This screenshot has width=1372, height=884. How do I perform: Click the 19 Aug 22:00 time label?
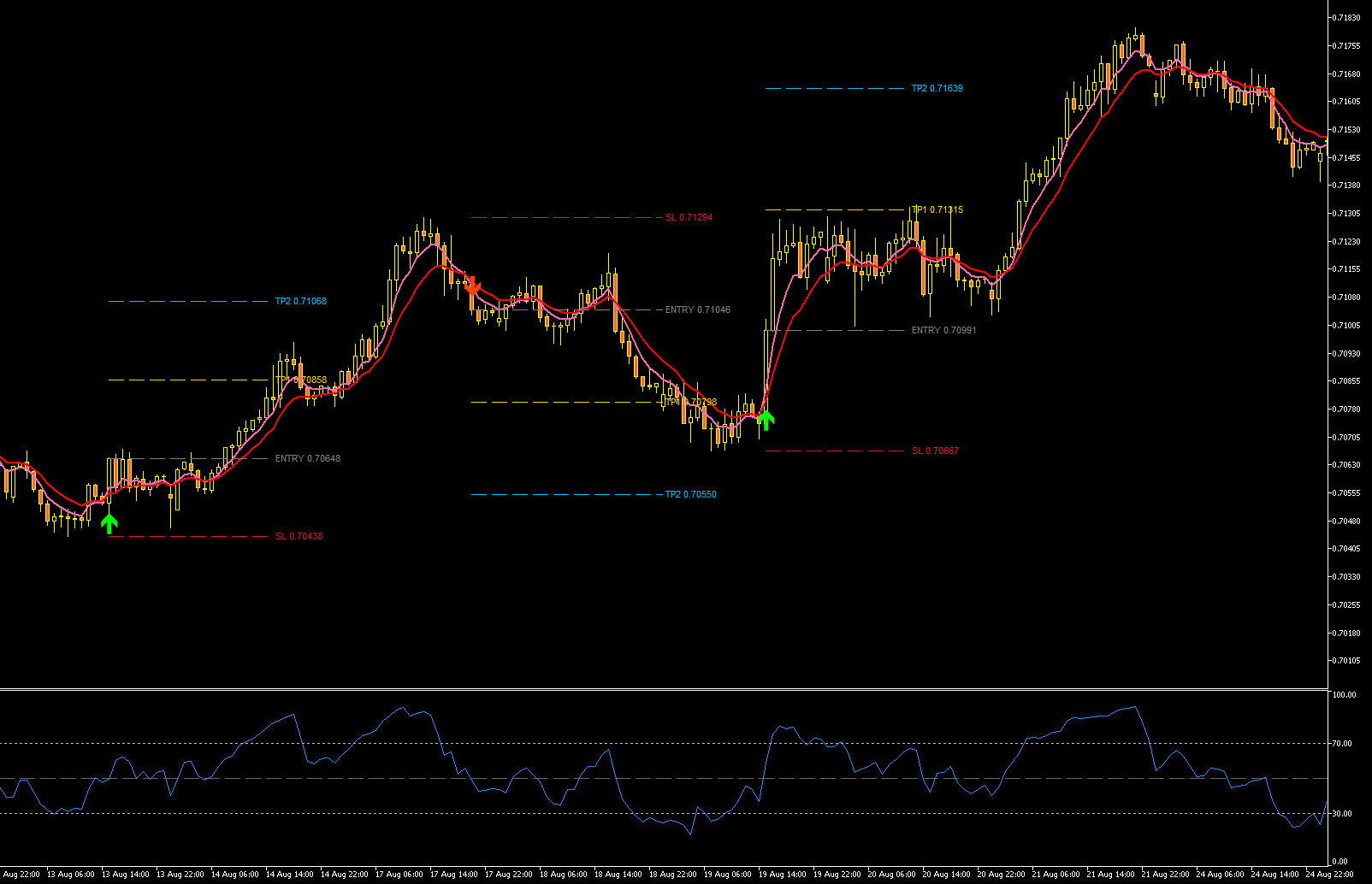(837, 875)
